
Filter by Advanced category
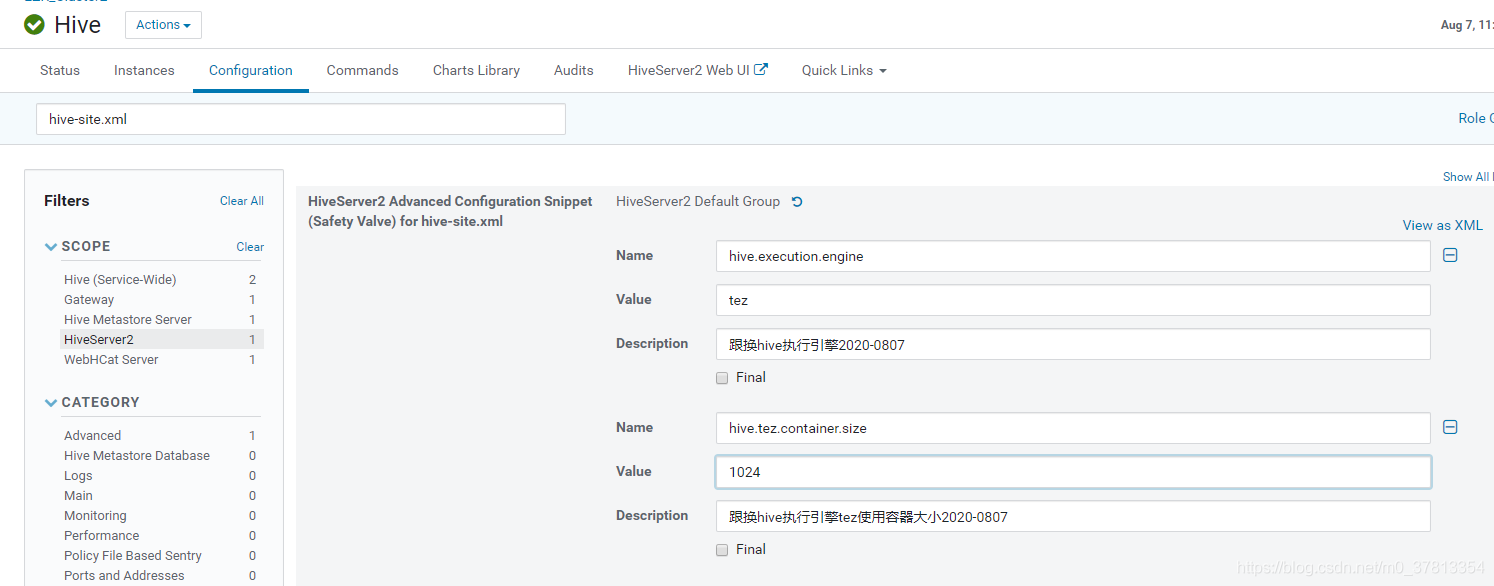point(93,436)
